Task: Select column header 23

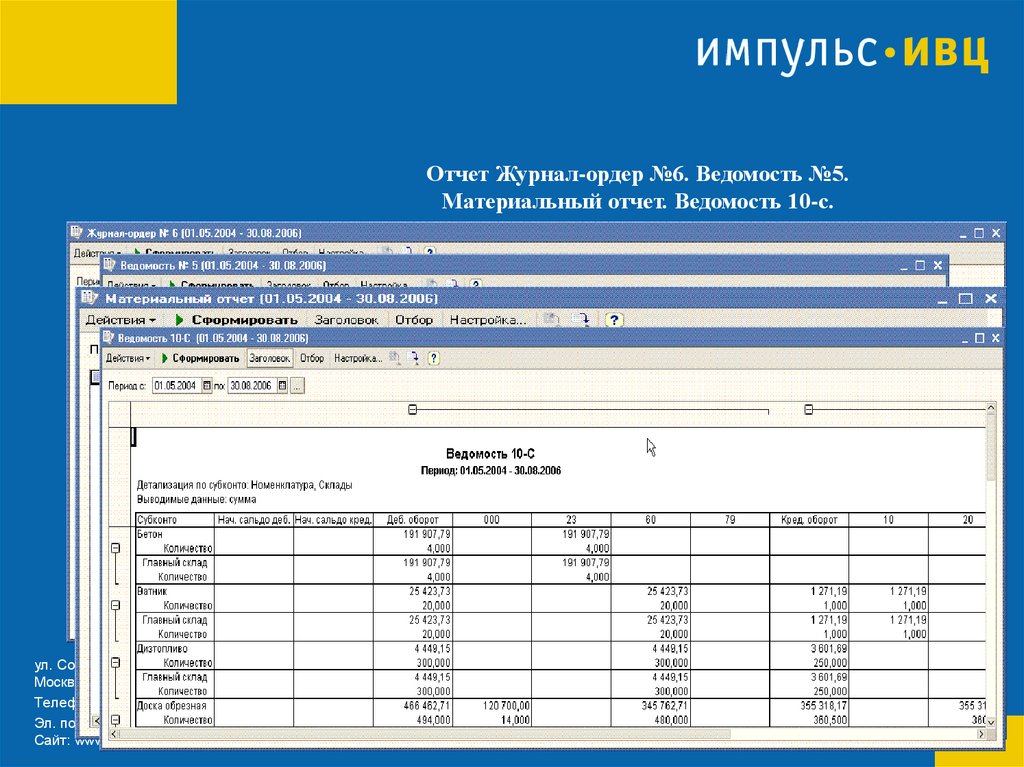Action: (x=571, y=520)
